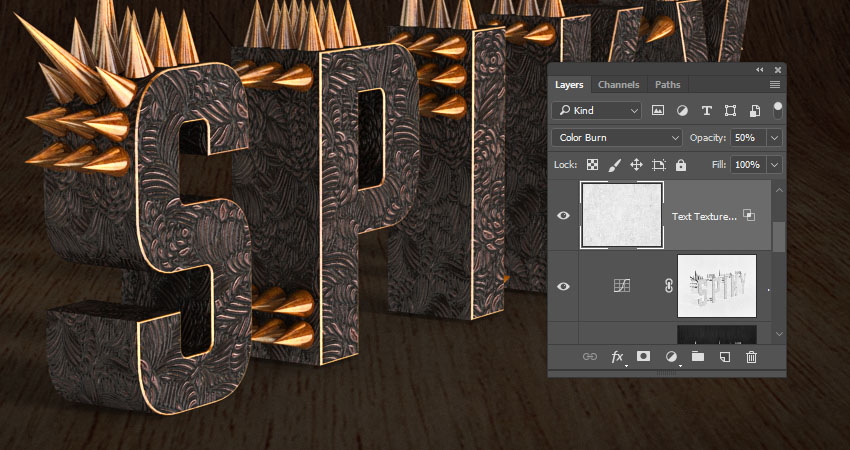Select the Text Texture layer thumbnail
The height and width of the screenshot is (450, 850).
click(622, 215)
